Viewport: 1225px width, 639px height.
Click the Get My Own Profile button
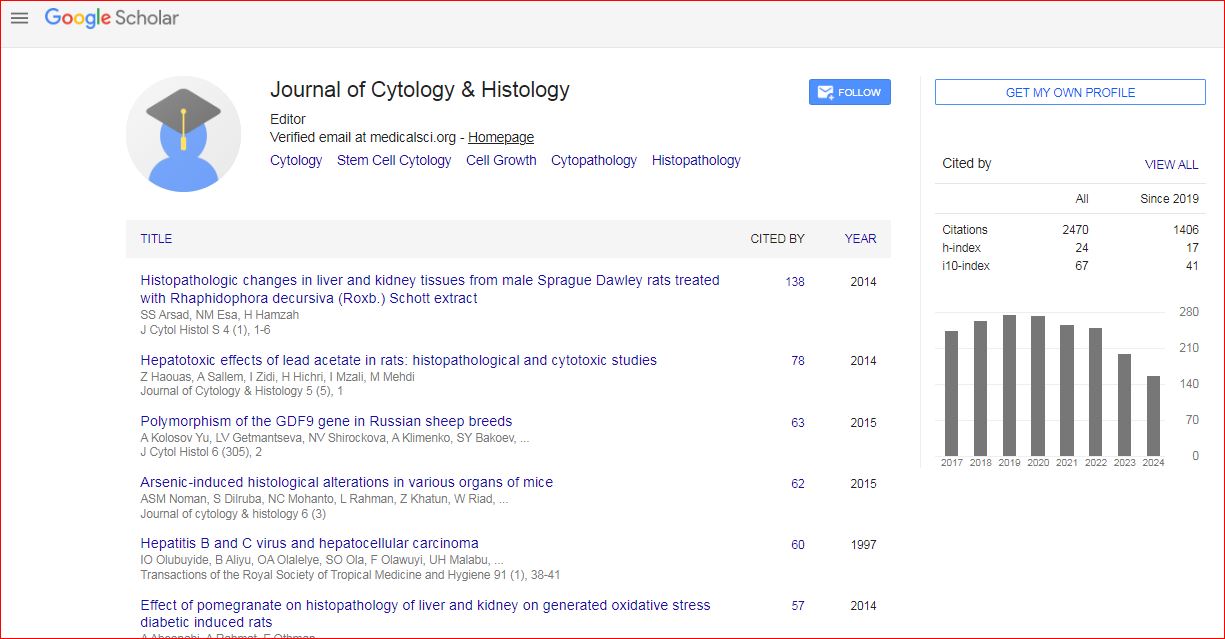1070,92
